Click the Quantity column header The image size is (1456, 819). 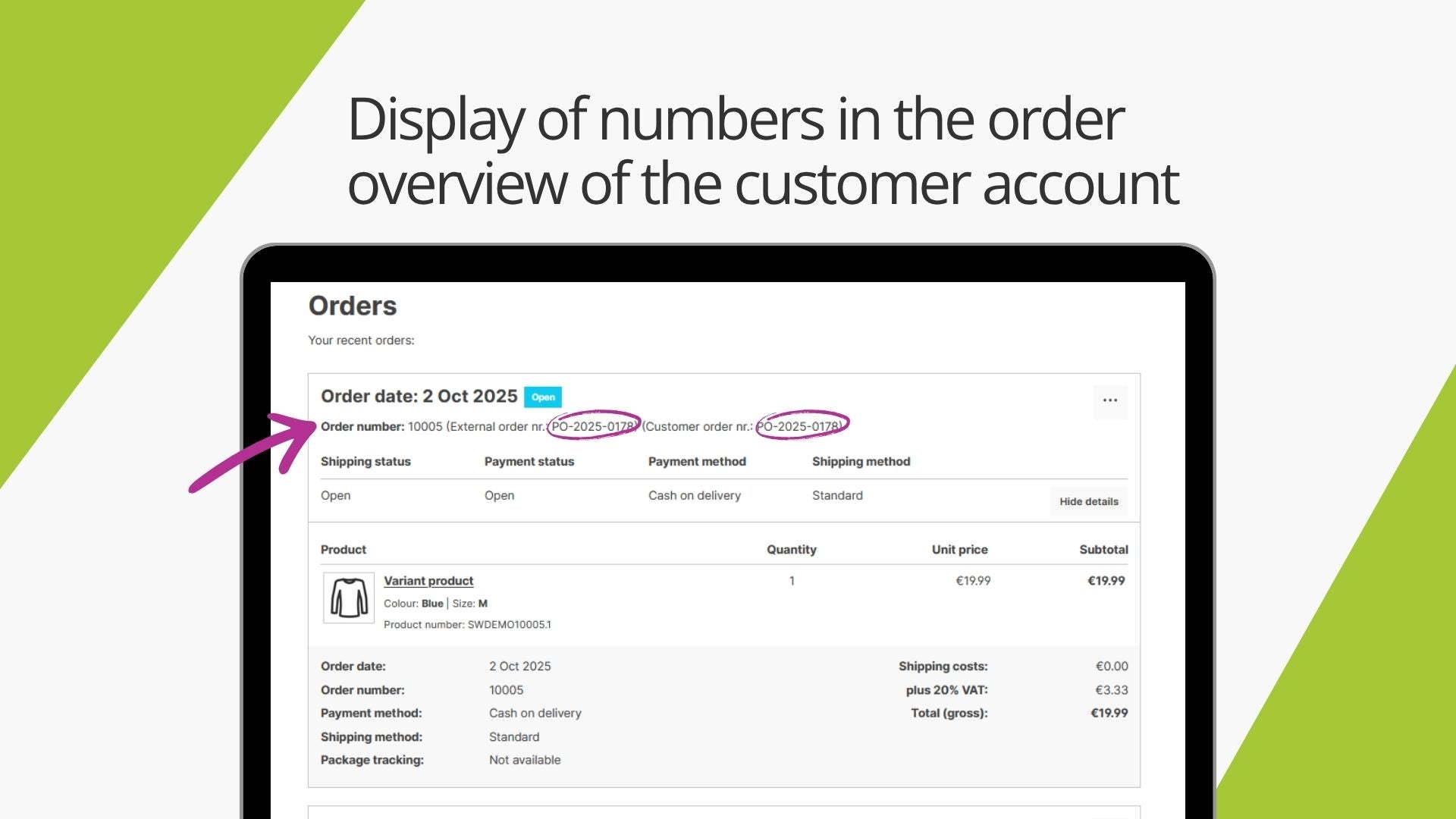[x=791, y=550]
